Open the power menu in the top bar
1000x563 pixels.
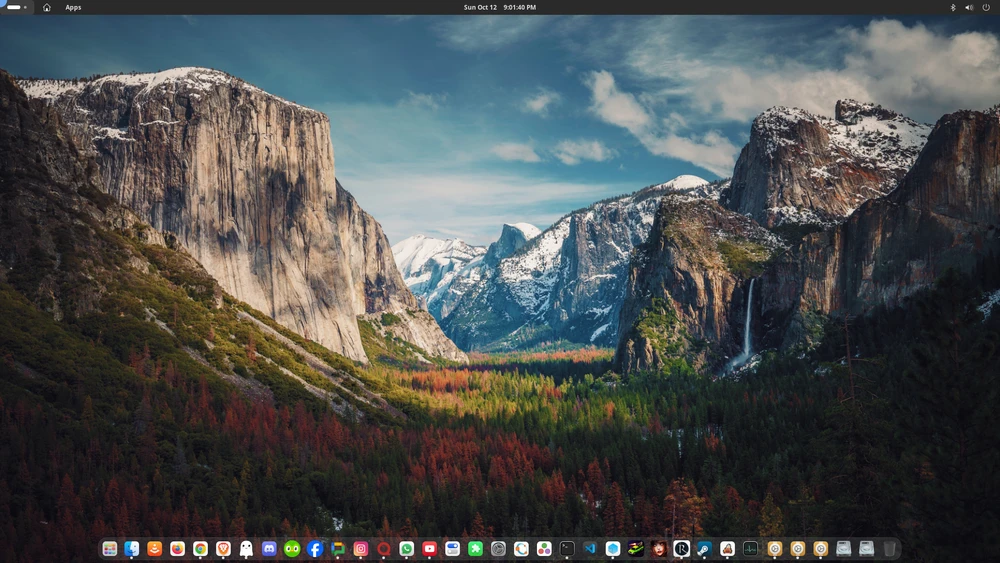click(x=986, y=7)
